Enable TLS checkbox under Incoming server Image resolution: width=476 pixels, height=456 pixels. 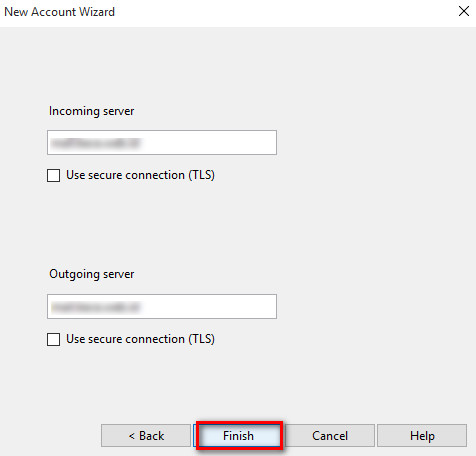pos(54,175)
